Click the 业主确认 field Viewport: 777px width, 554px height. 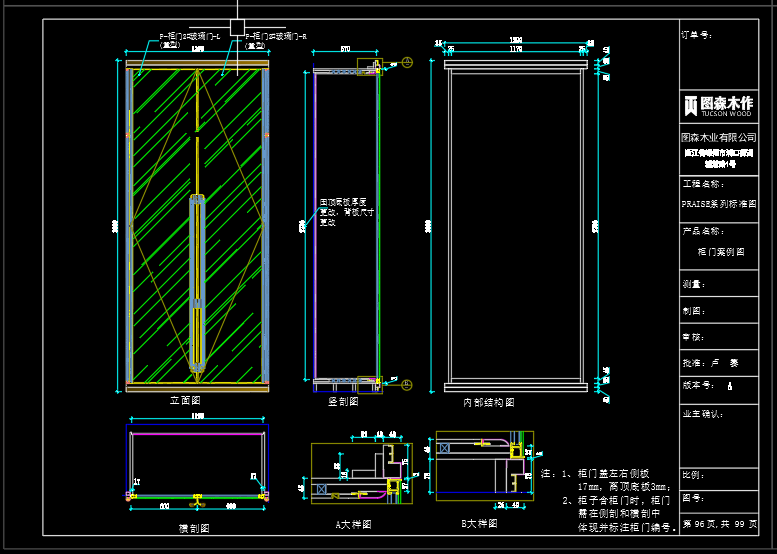(x=702, y=413)
